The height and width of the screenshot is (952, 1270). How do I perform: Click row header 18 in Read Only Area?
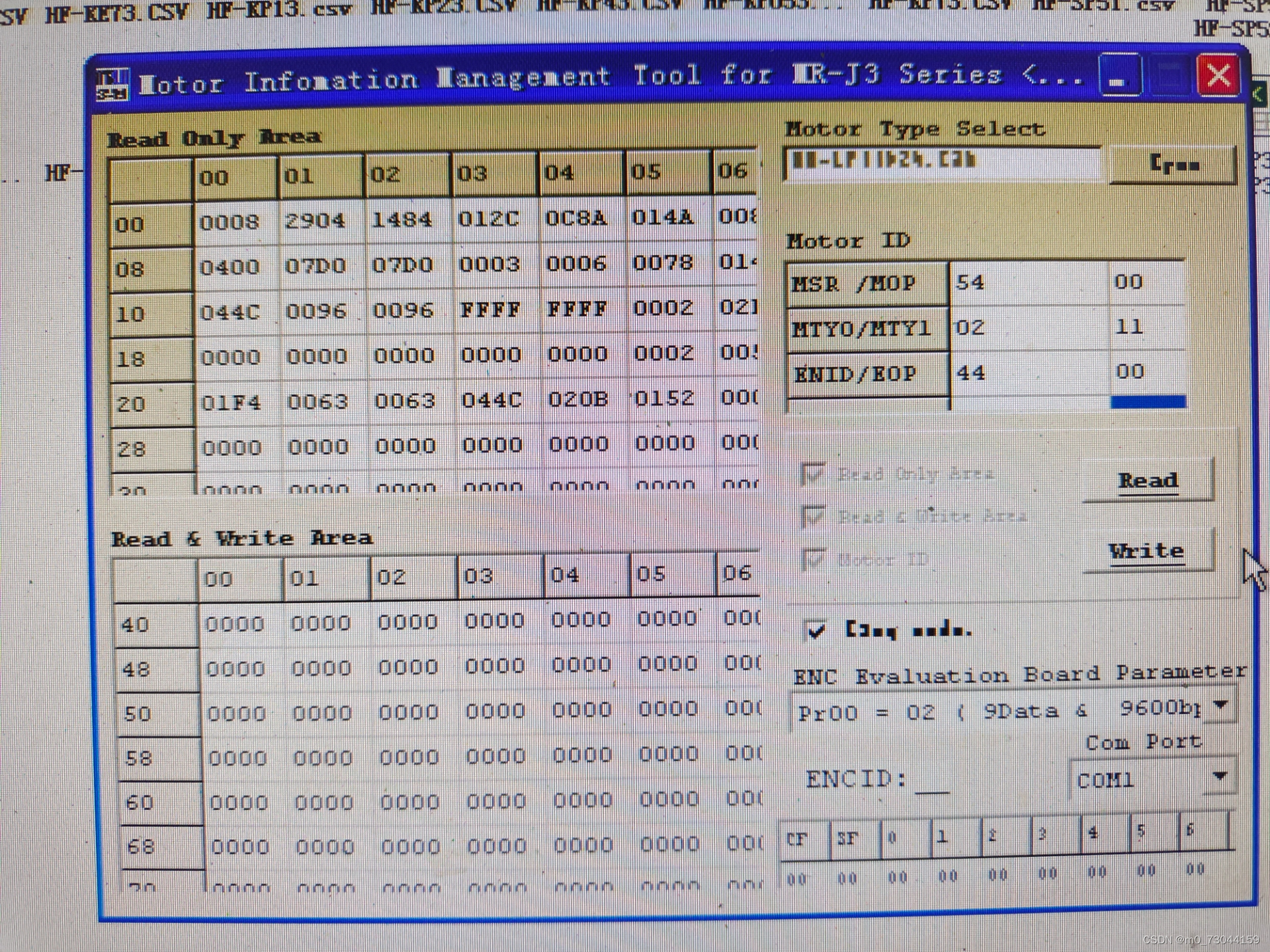pyautogui.click(x=151, y=359)
